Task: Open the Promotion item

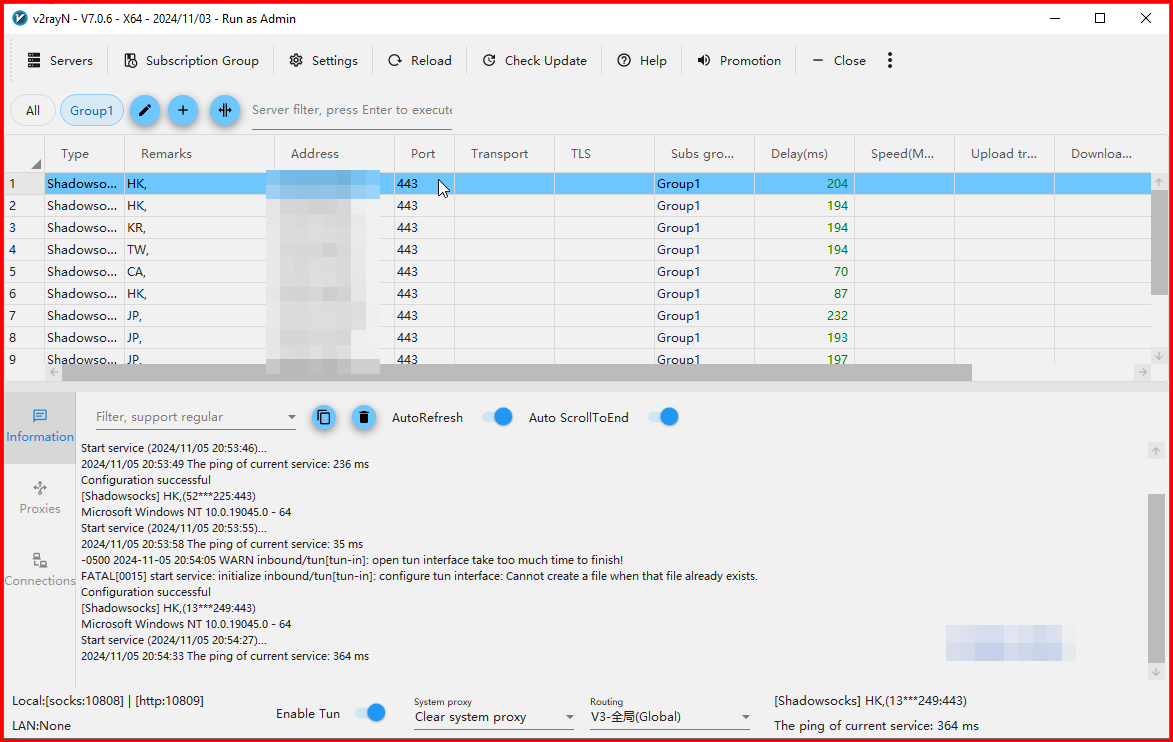Action: pos(738,61)
